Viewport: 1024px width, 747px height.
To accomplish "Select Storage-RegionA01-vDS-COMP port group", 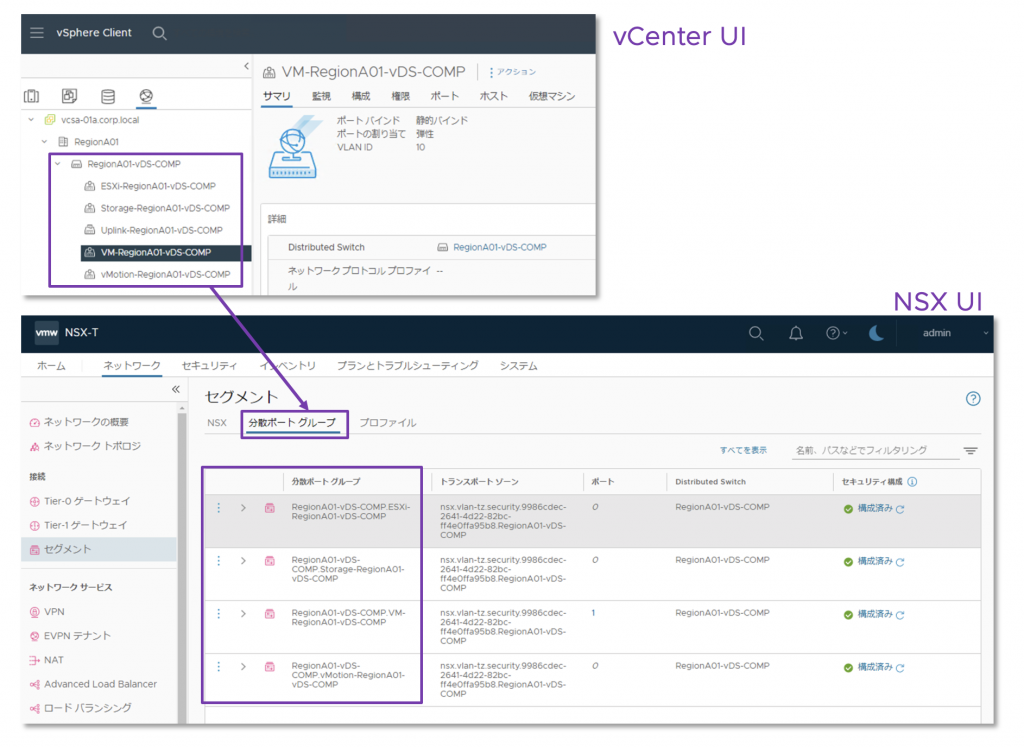I will (165, 208).
